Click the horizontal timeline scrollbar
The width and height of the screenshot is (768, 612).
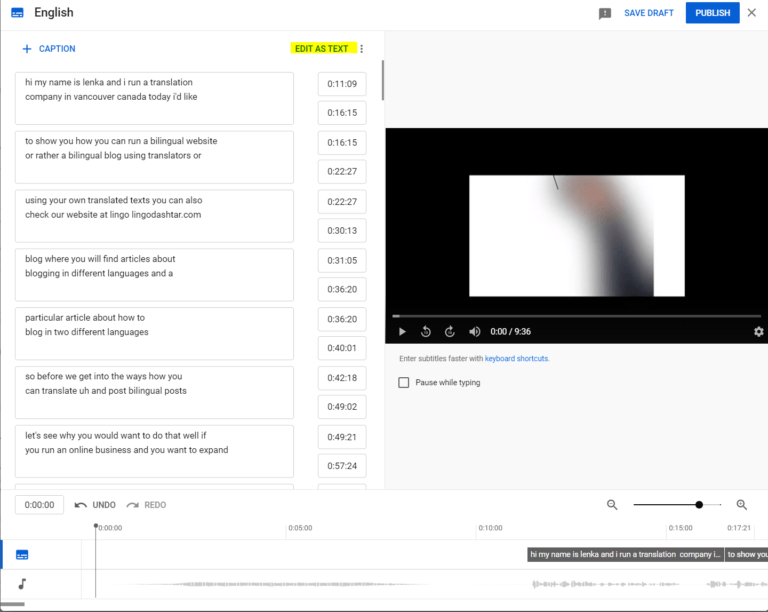point(12,604)
